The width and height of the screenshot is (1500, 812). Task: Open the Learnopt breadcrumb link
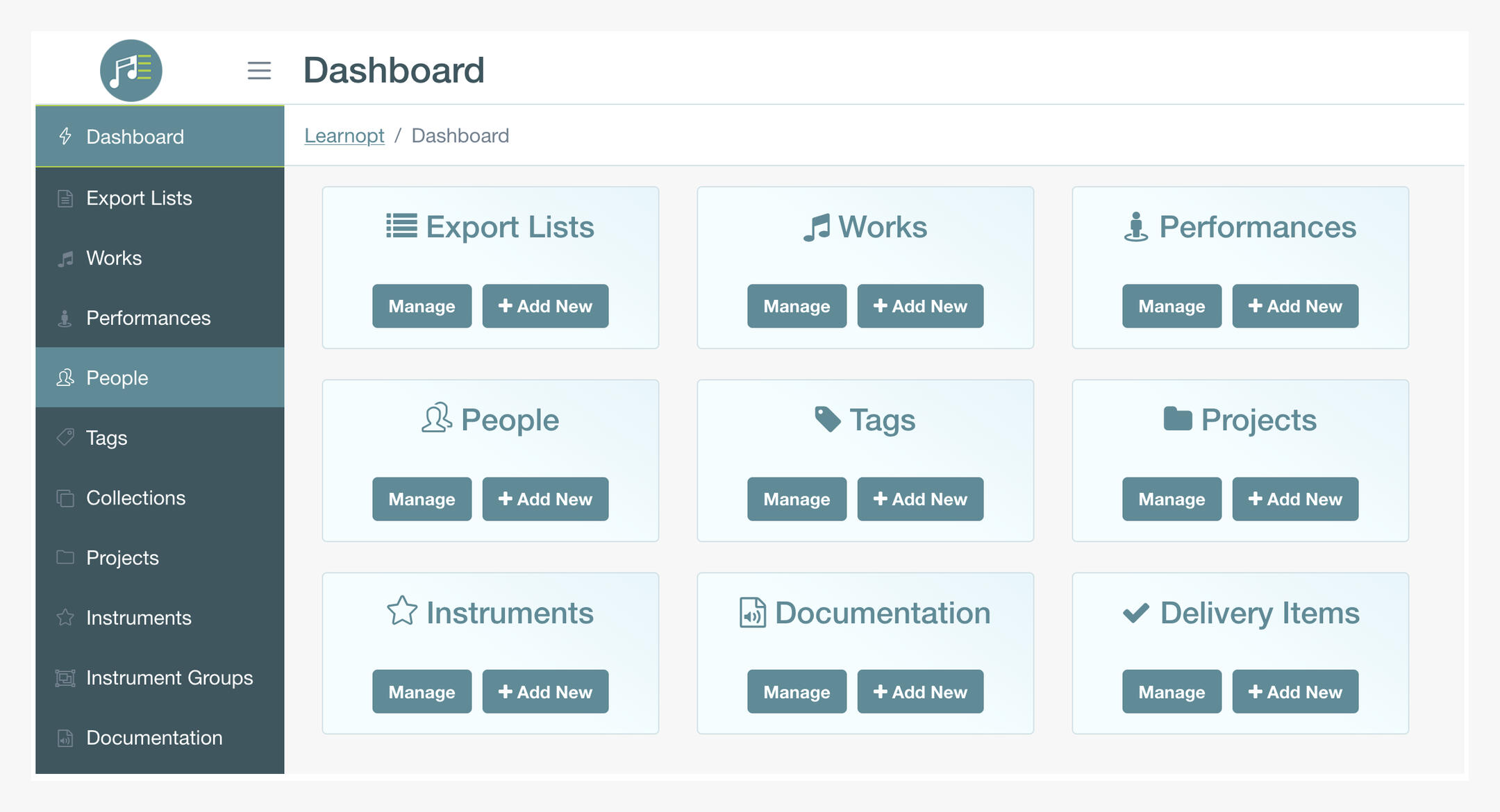344,135
